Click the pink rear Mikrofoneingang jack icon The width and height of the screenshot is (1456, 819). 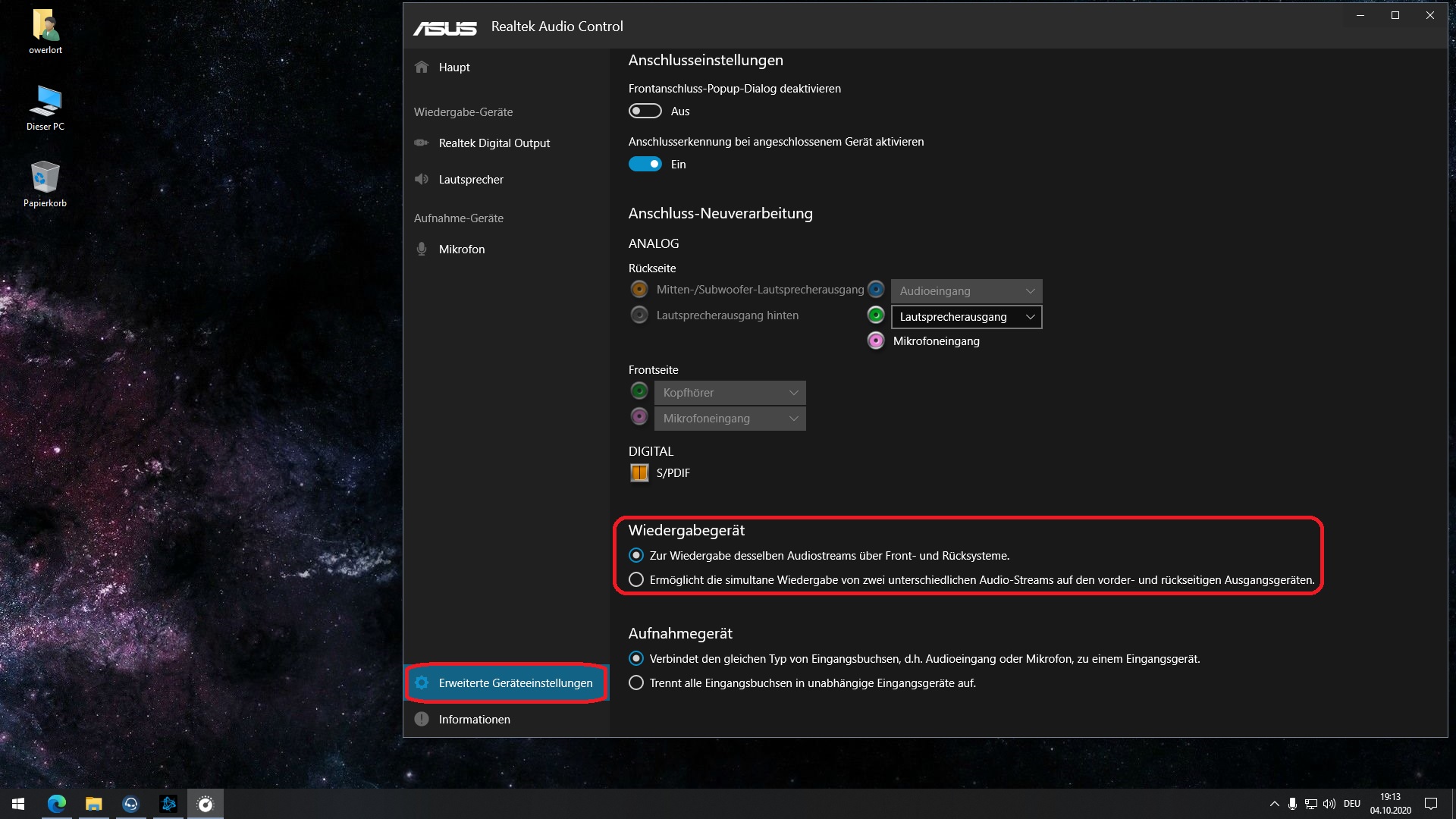point(876,340)
